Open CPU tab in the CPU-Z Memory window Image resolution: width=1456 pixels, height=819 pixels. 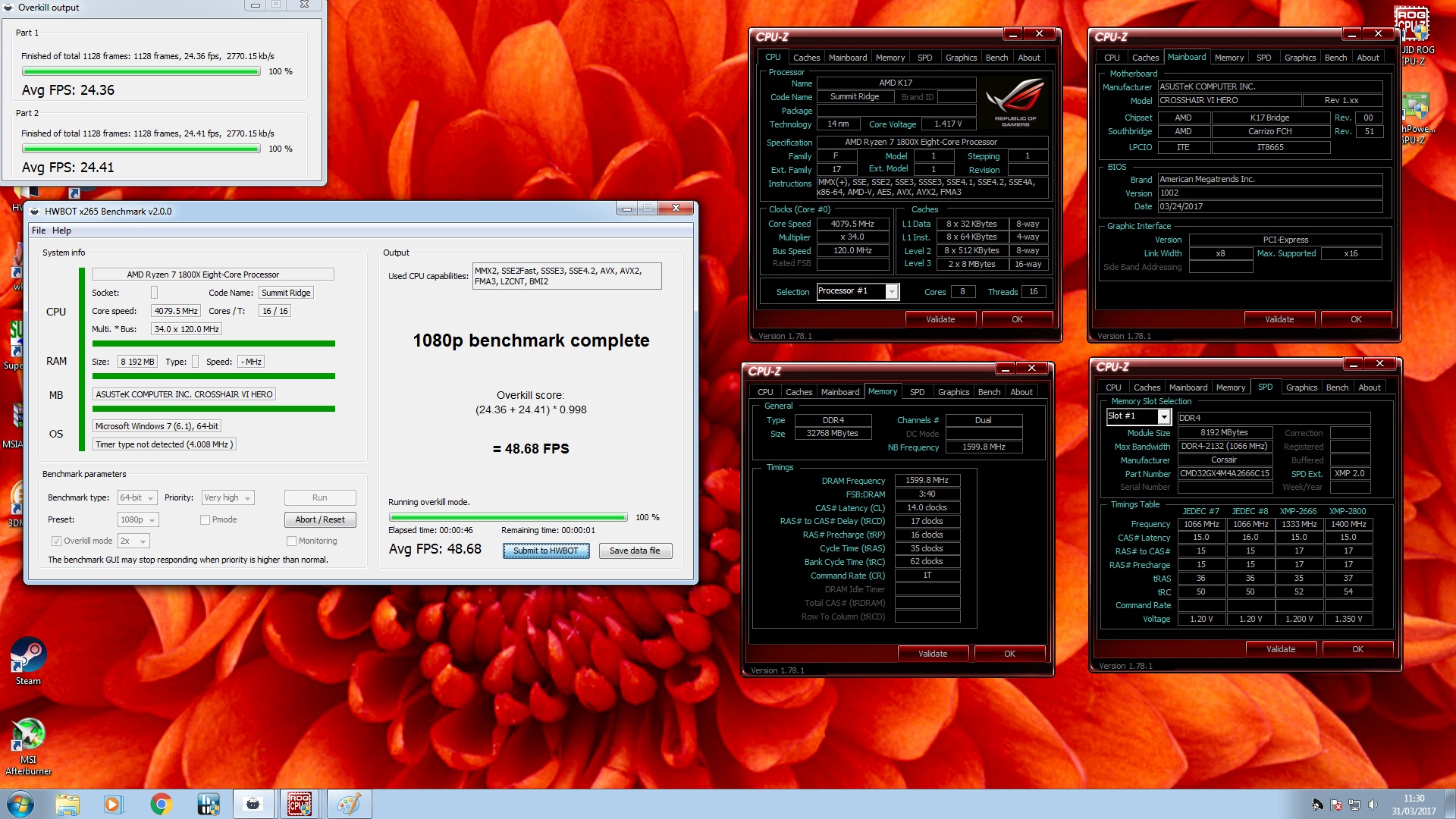765,392
